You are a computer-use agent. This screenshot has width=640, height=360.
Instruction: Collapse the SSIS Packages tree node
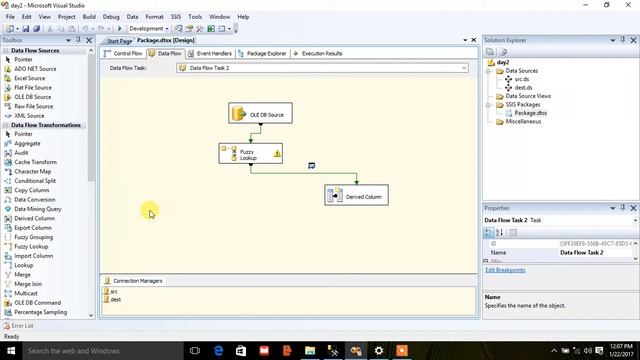488,105
